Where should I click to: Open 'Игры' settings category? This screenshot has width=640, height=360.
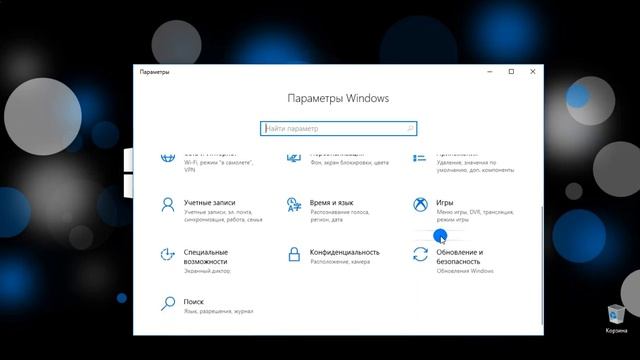coord(444,202)
